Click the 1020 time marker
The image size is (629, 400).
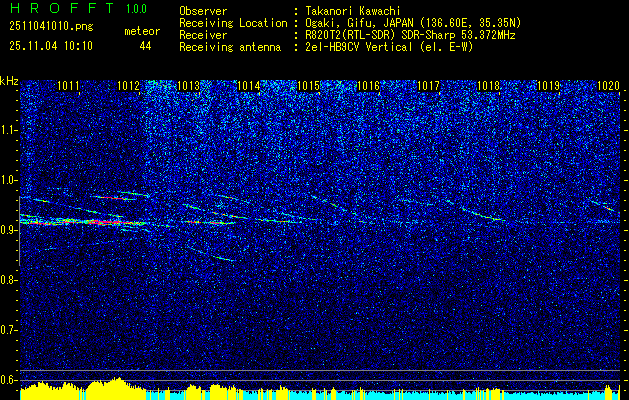[x=609, y=86]
